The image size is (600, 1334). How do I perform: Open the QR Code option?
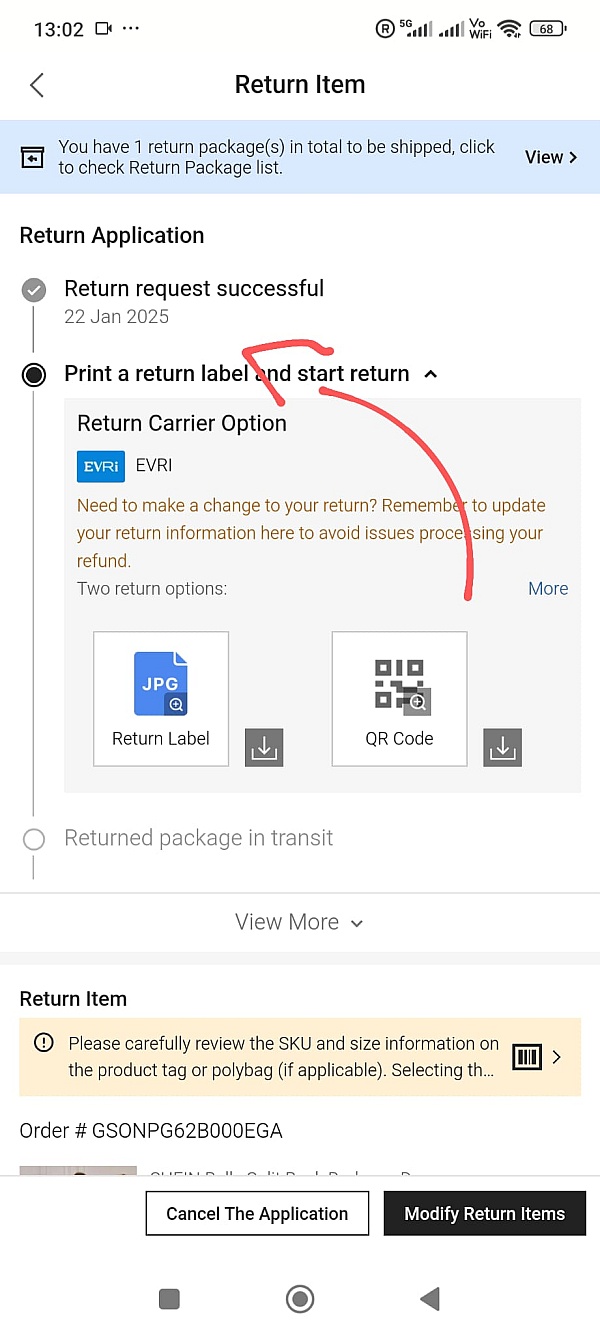399,698
